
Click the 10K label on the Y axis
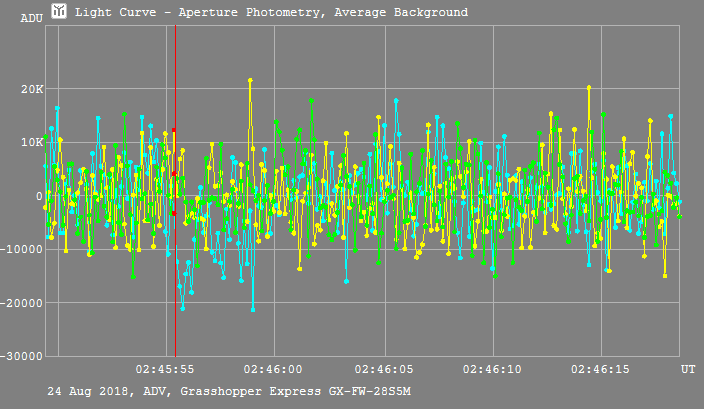[x=33, y=142]
